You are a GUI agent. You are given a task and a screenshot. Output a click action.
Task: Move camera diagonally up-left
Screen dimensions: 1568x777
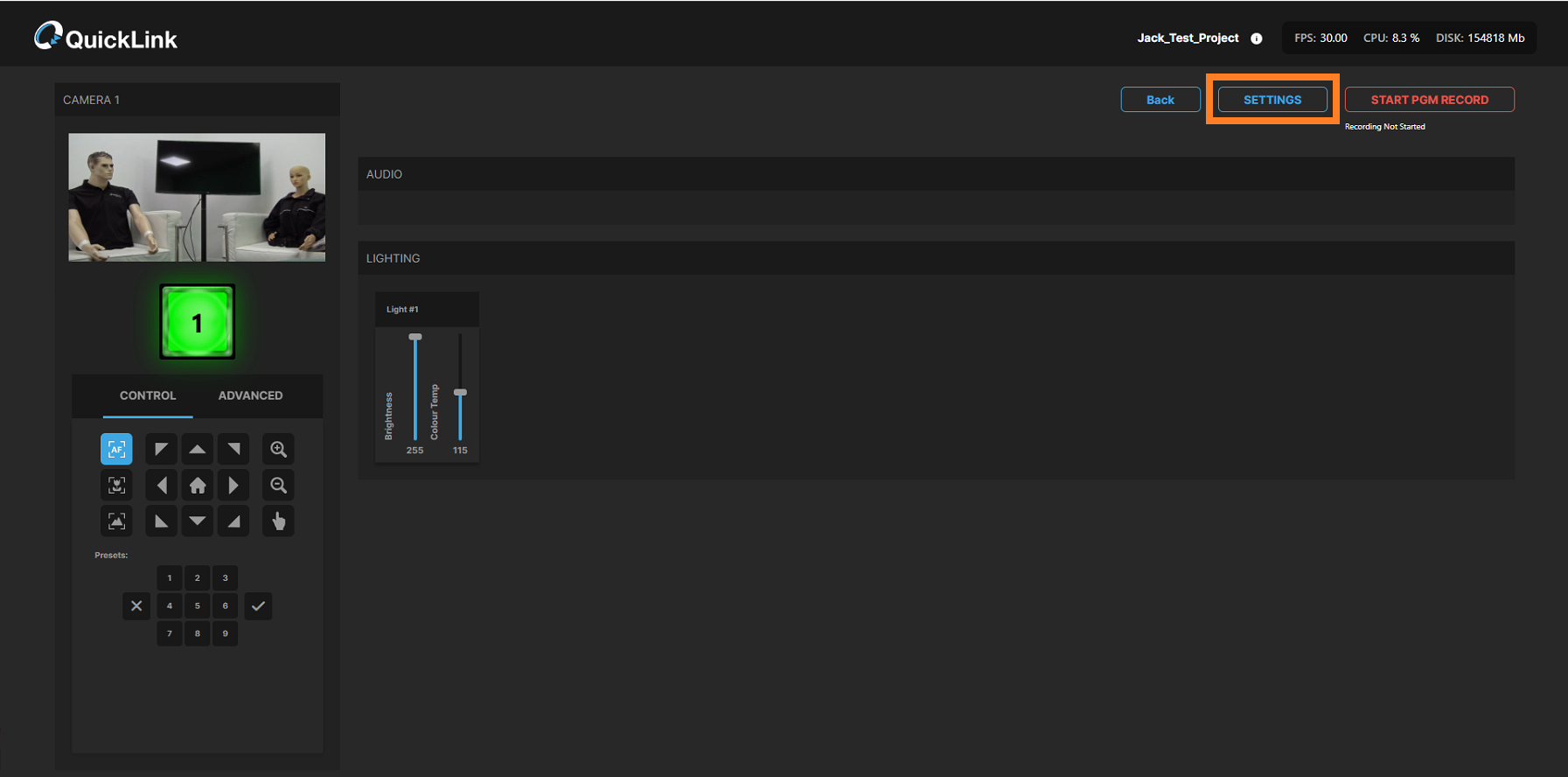pyautogui.click(x=162, y=450)
